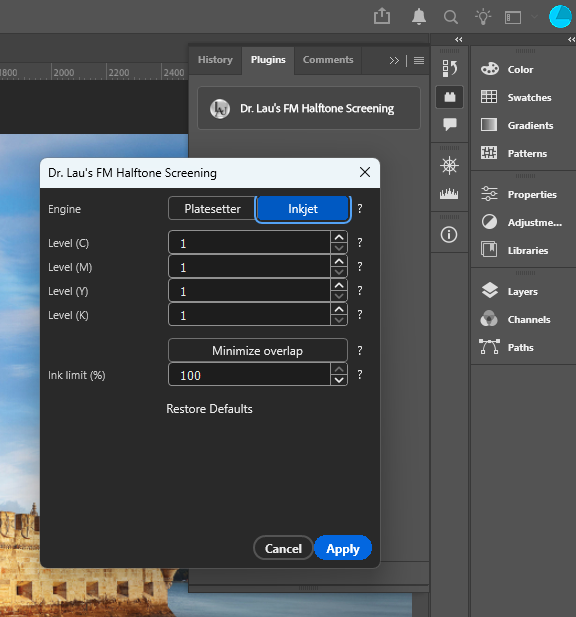Apply the halftone screening settings
The width and height of the screenshot is (576, 617).
pos(343,548)
